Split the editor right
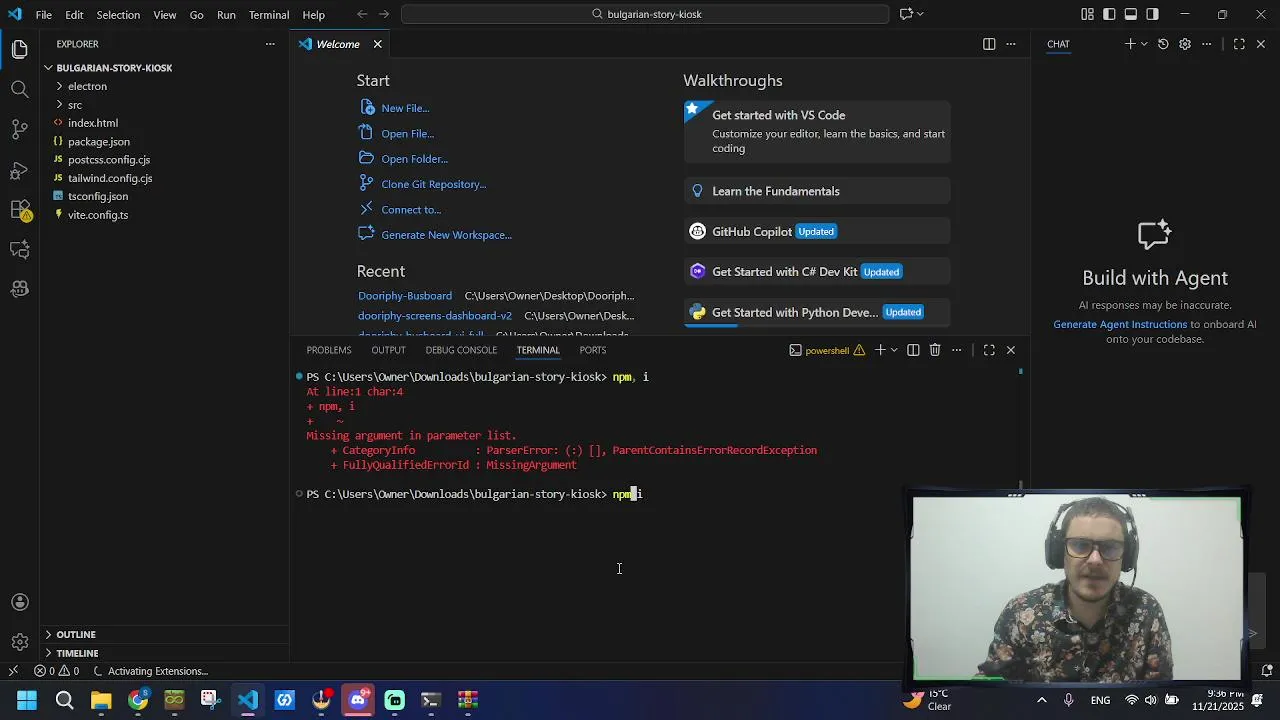Image resolution: width=1280 pixels, height=720 pixels. point(989,44)
